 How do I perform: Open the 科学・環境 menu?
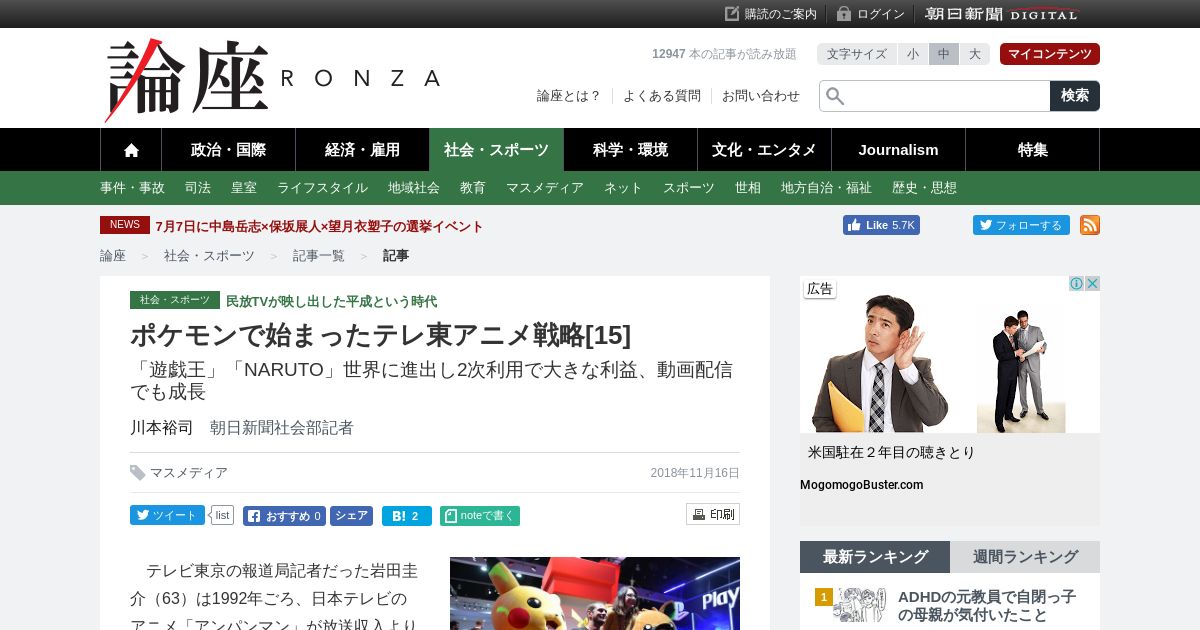630,150
